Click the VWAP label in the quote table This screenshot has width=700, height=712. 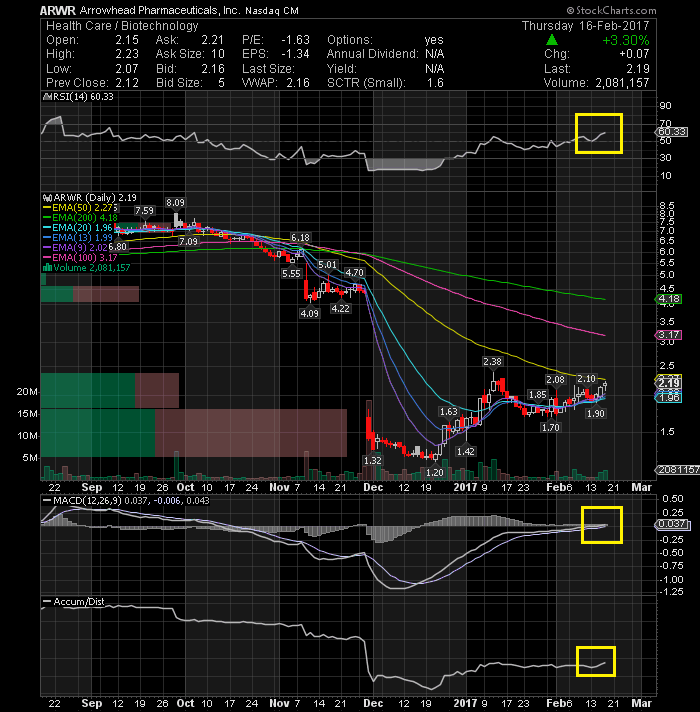click(261, 83)
